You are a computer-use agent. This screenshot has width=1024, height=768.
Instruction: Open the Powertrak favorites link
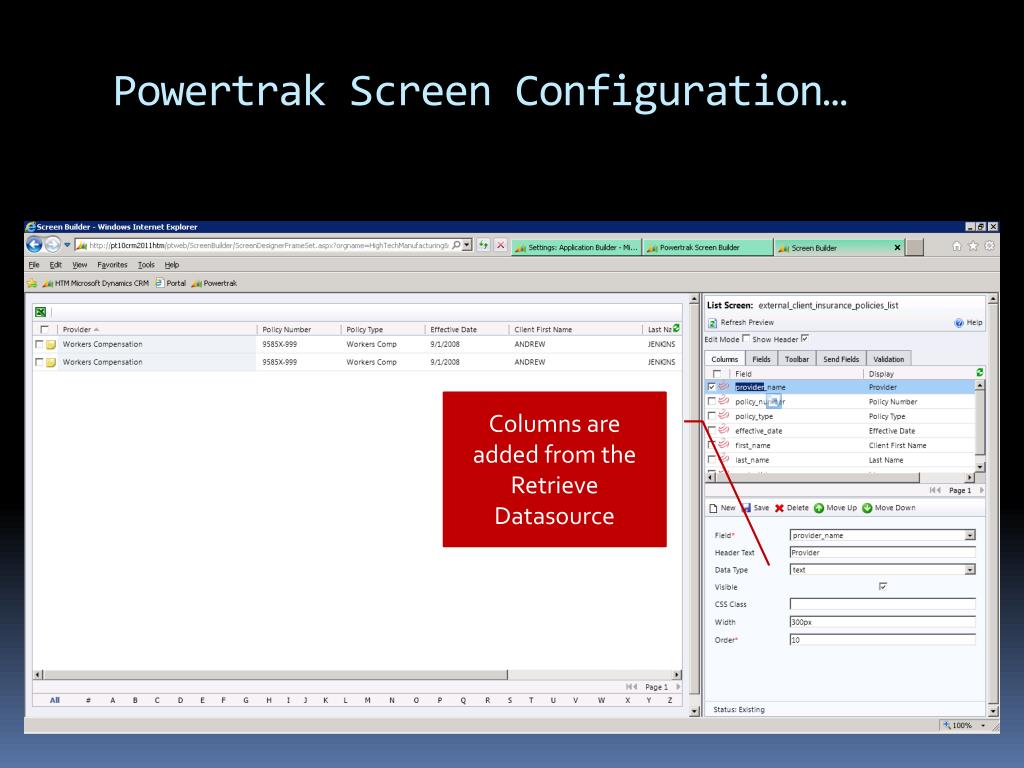[214, 283]
